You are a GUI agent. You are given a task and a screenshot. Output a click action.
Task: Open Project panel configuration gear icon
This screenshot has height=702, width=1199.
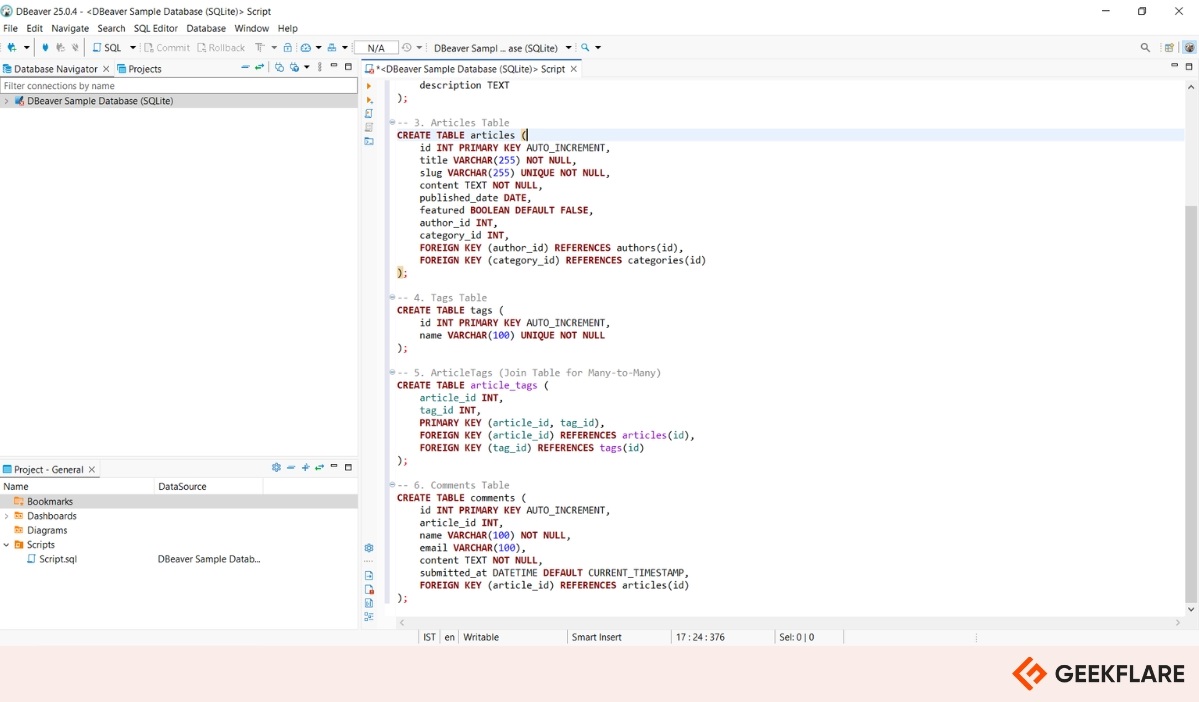[x=276, y=467]
